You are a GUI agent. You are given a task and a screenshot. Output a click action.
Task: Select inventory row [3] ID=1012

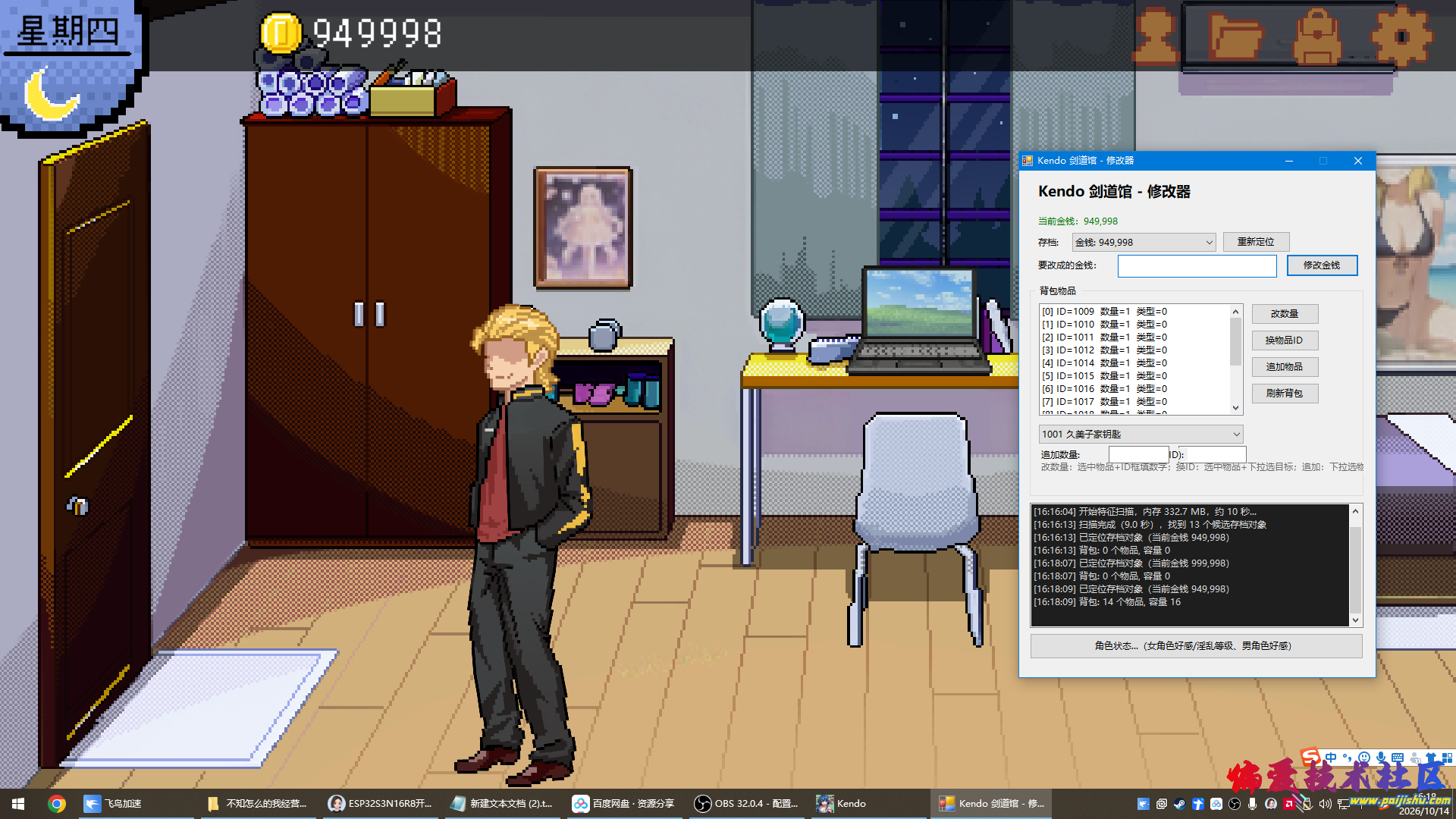pos(1134,350)
